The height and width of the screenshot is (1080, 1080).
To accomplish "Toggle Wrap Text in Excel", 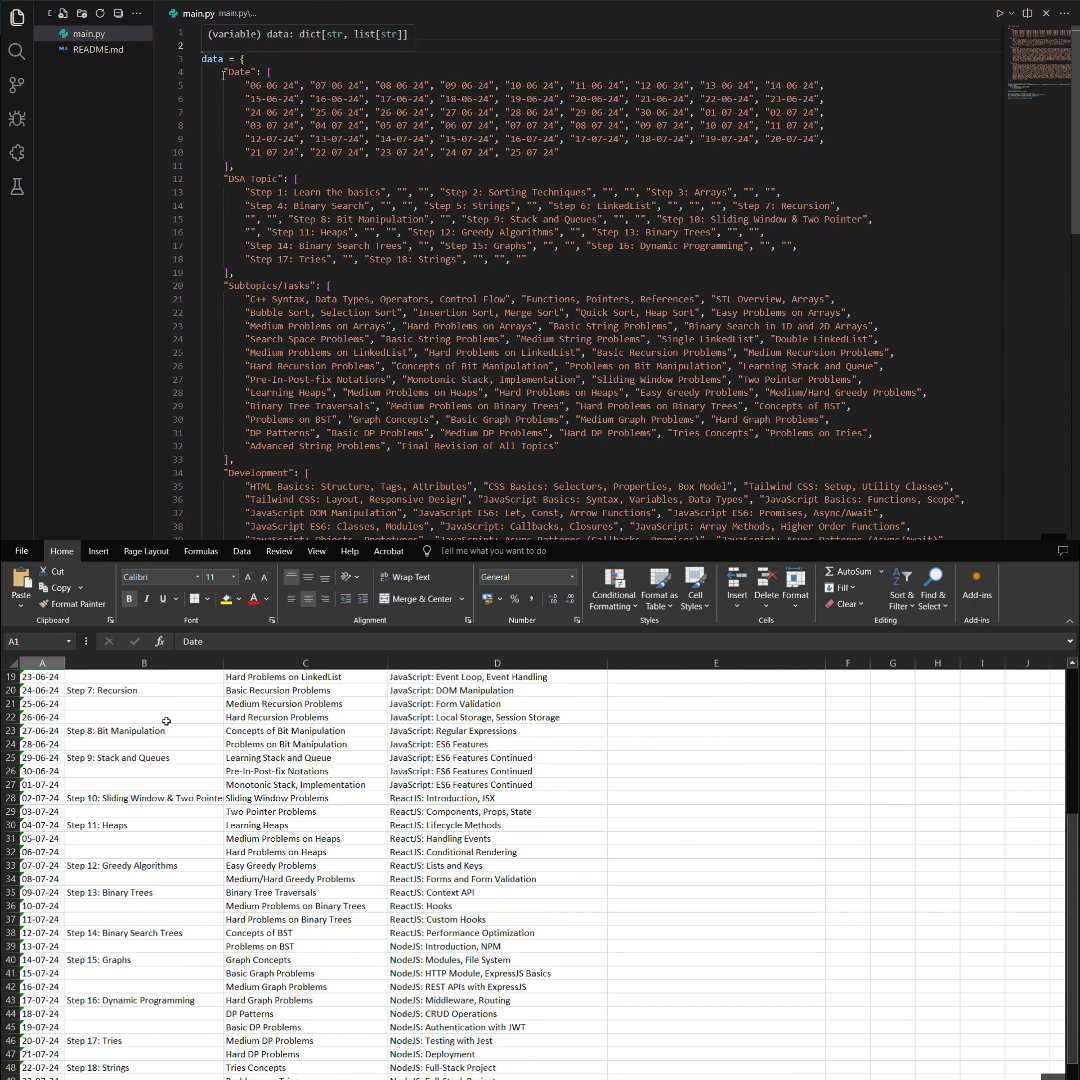I will pos(405,577).
